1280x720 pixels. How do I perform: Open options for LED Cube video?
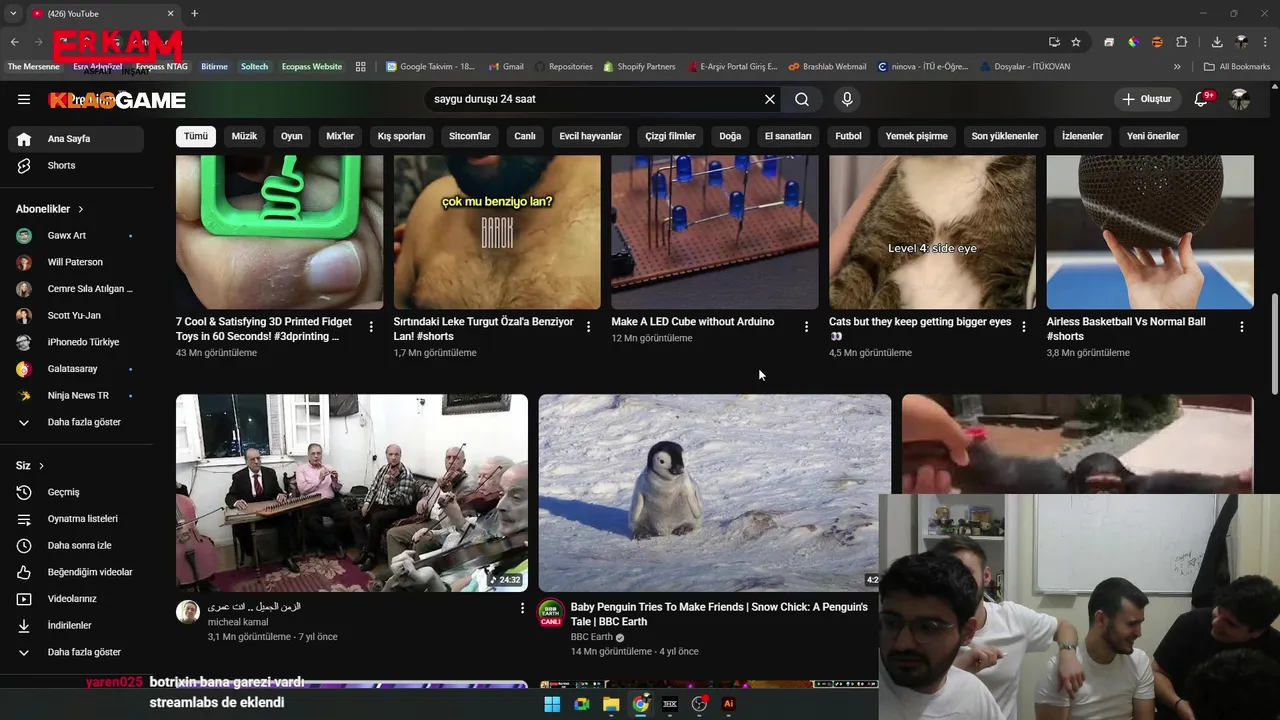coord(806,327)
